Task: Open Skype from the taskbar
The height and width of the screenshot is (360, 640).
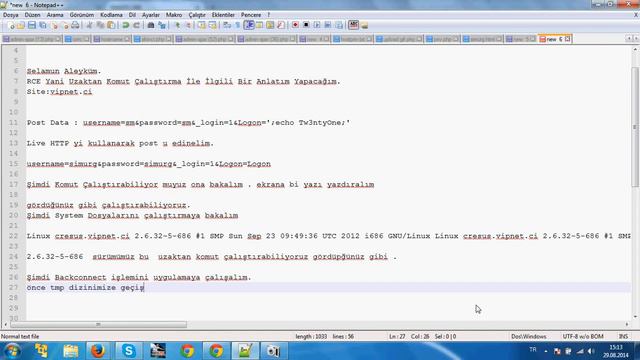Action: (x=128, y=351)
